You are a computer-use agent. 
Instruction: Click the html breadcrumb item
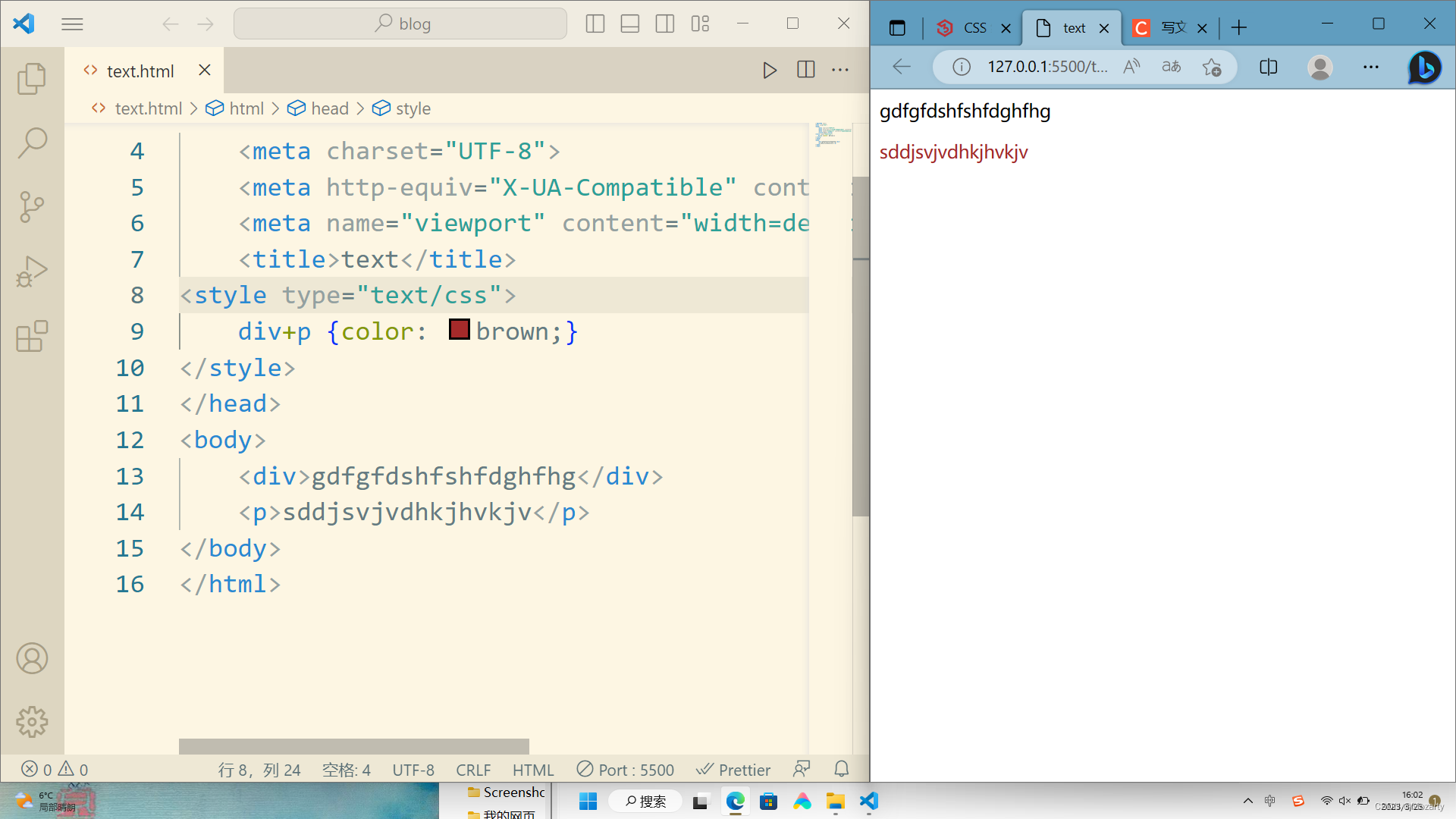point(236,108)
